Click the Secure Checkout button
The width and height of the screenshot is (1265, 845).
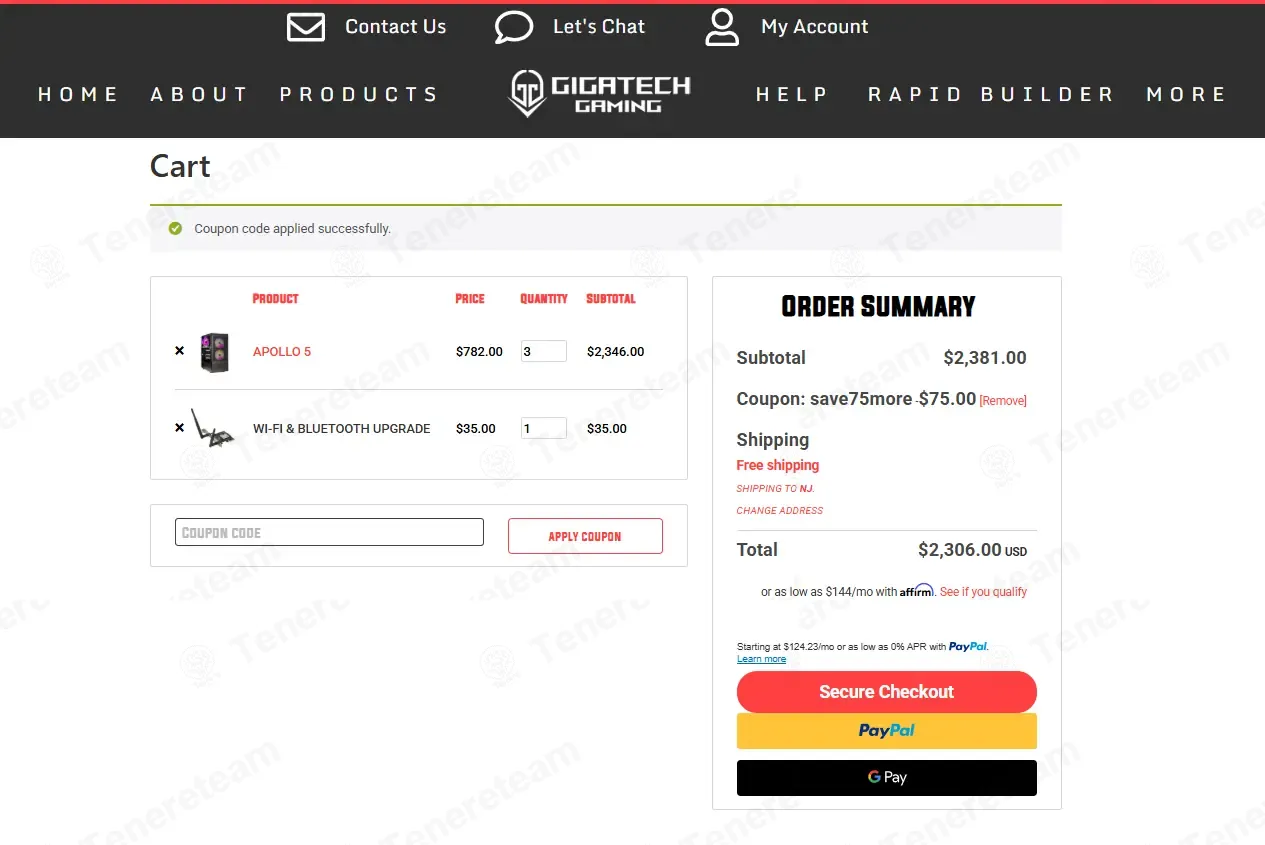point(887,692)
